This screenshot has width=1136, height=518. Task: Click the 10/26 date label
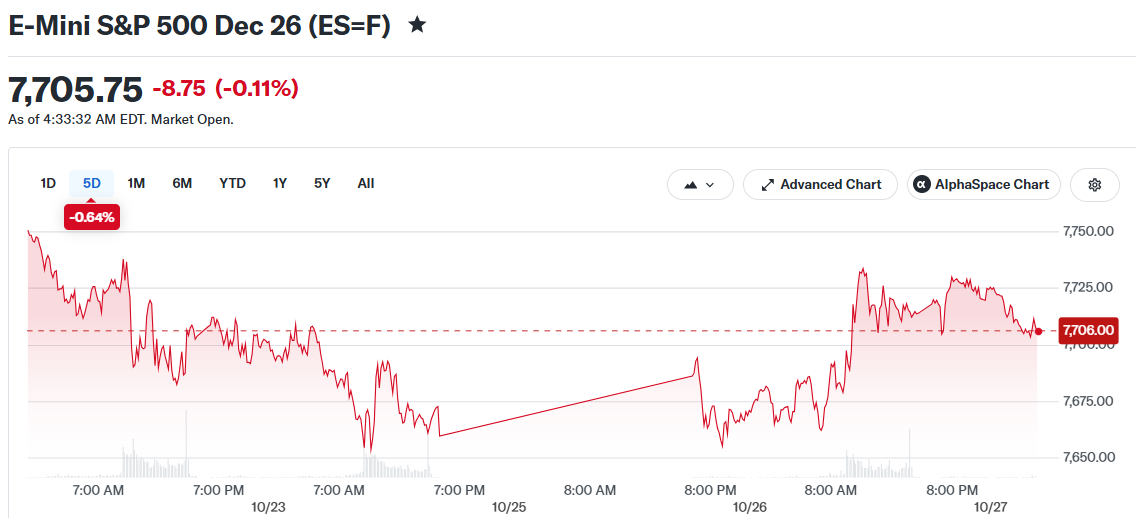tap(750, 506)
